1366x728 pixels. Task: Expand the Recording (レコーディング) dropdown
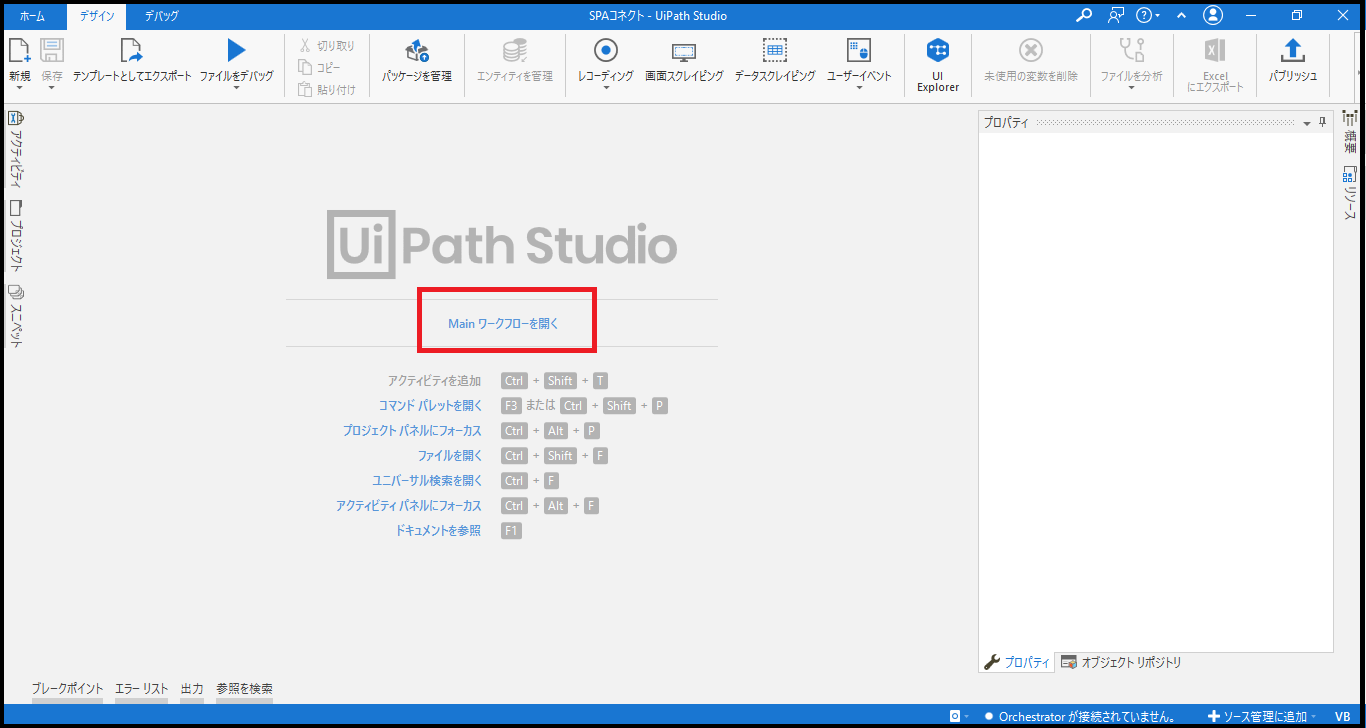point(605,88)
